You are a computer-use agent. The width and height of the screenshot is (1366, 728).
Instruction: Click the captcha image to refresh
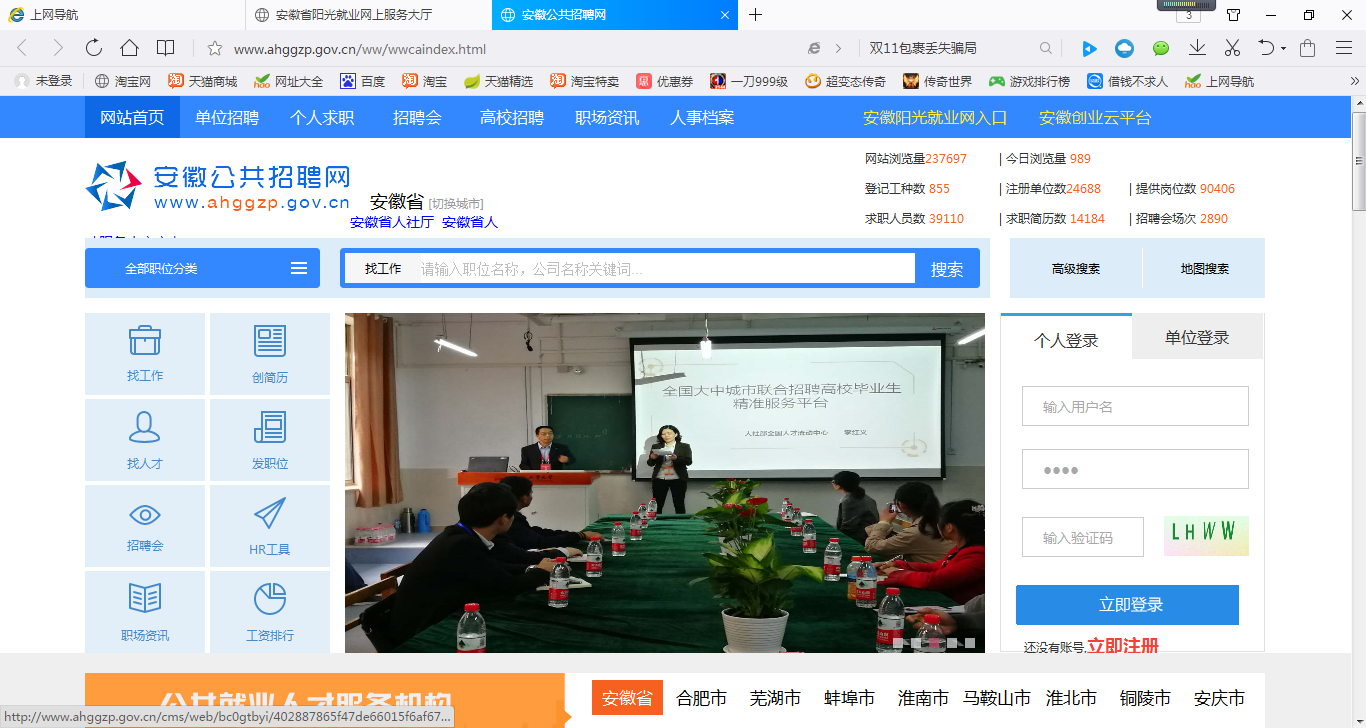1205,536
